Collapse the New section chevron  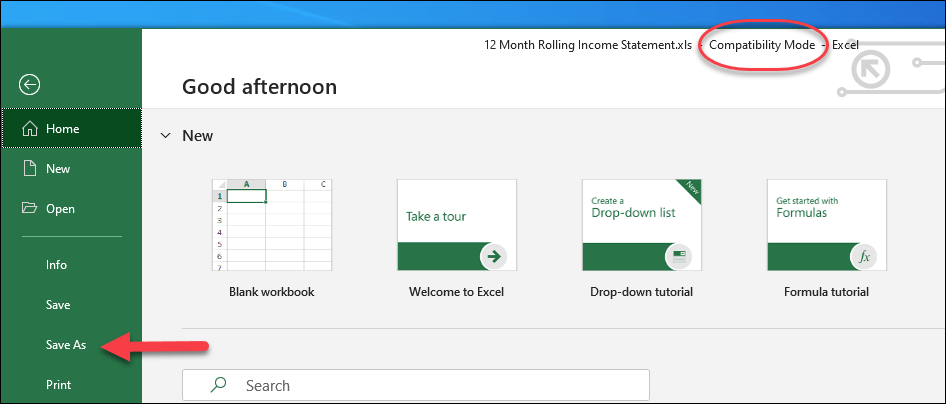[165, 136]
